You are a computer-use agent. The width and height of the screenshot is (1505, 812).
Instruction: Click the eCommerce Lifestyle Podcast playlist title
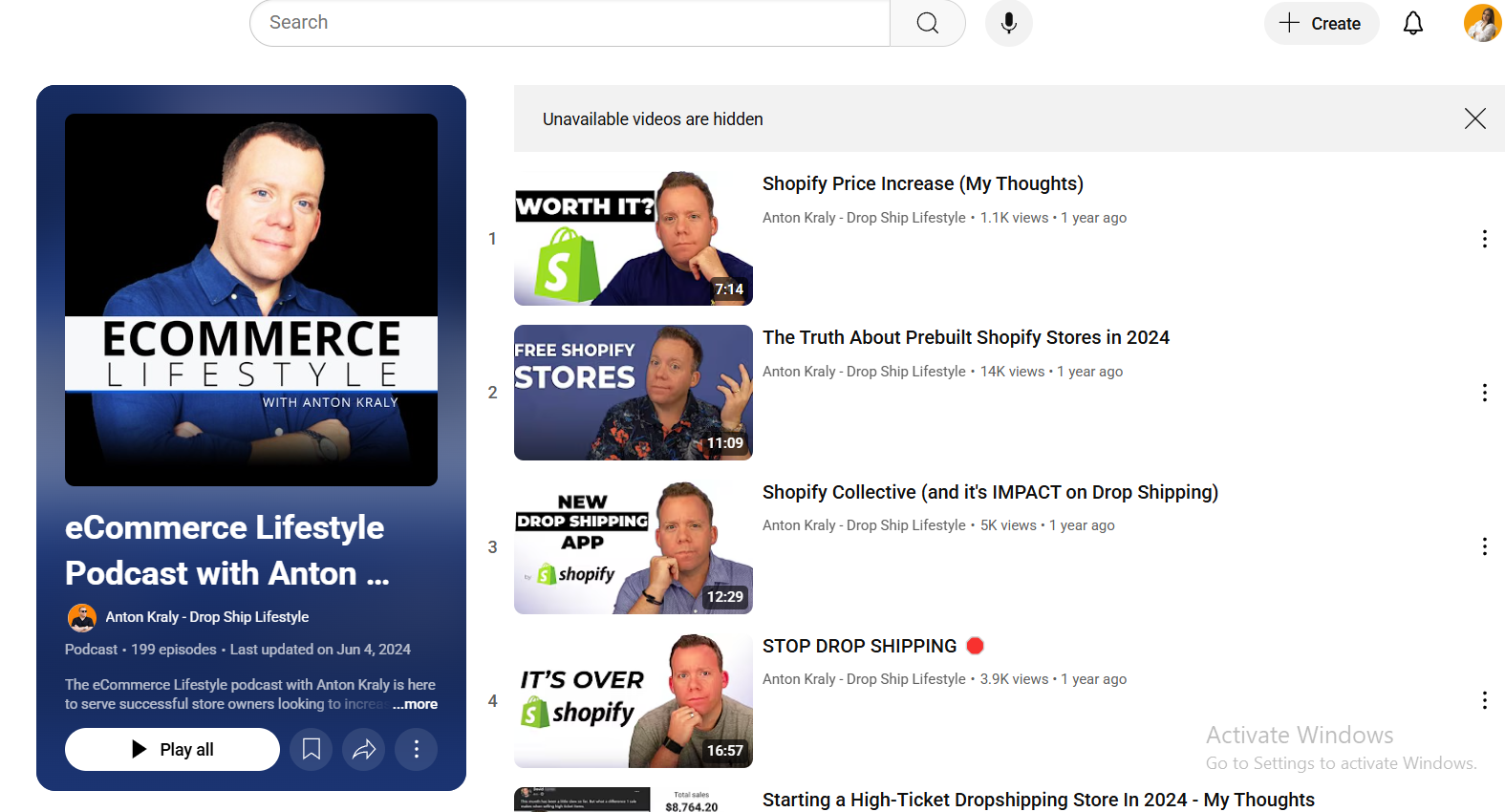coord(227,550)
